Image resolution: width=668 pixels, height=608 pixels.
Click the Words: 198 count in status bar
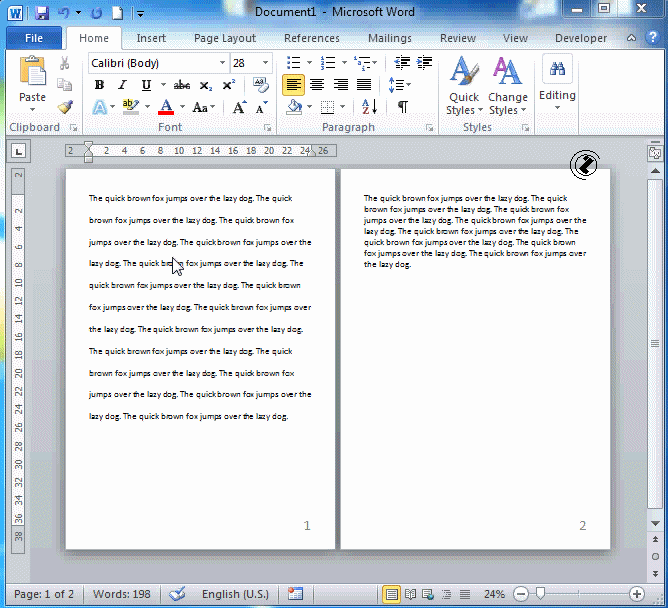tap(122, 594)
